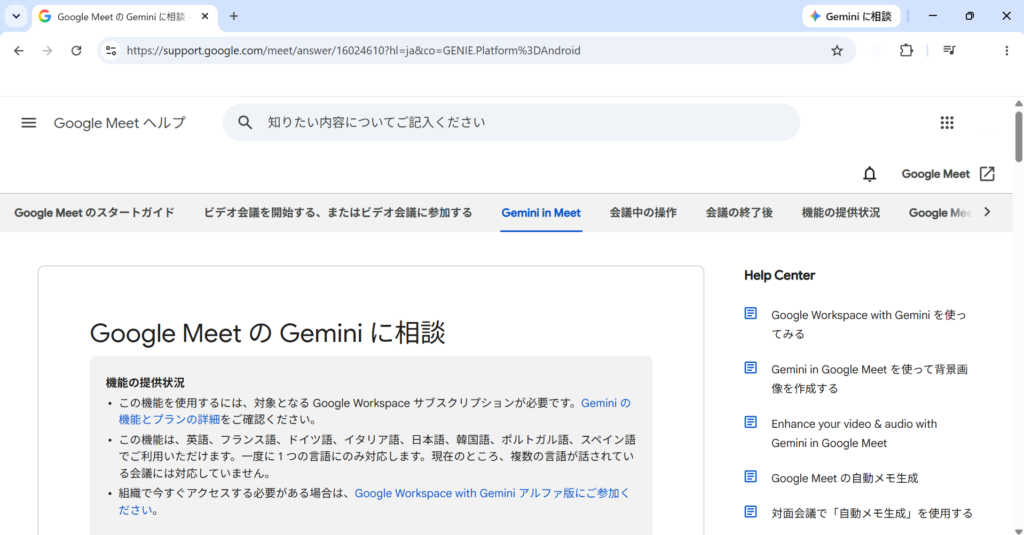This screenshot has height=535, width=1024.
Task: Click the Google favicon on the tab
Action: [x=44, y=16]
